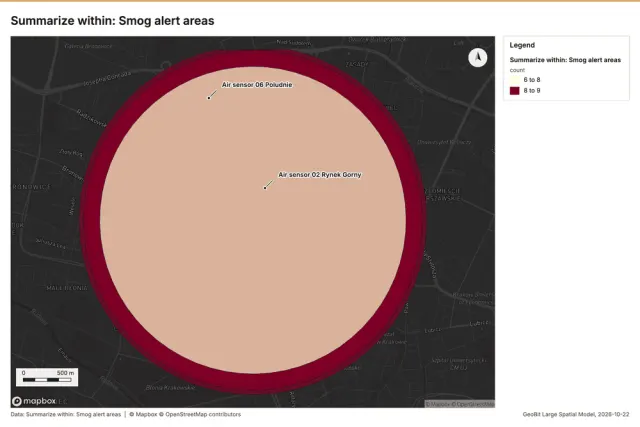The image size is (640, 427).
Task: Click the ZASADY map label
Action: point(356,64)
